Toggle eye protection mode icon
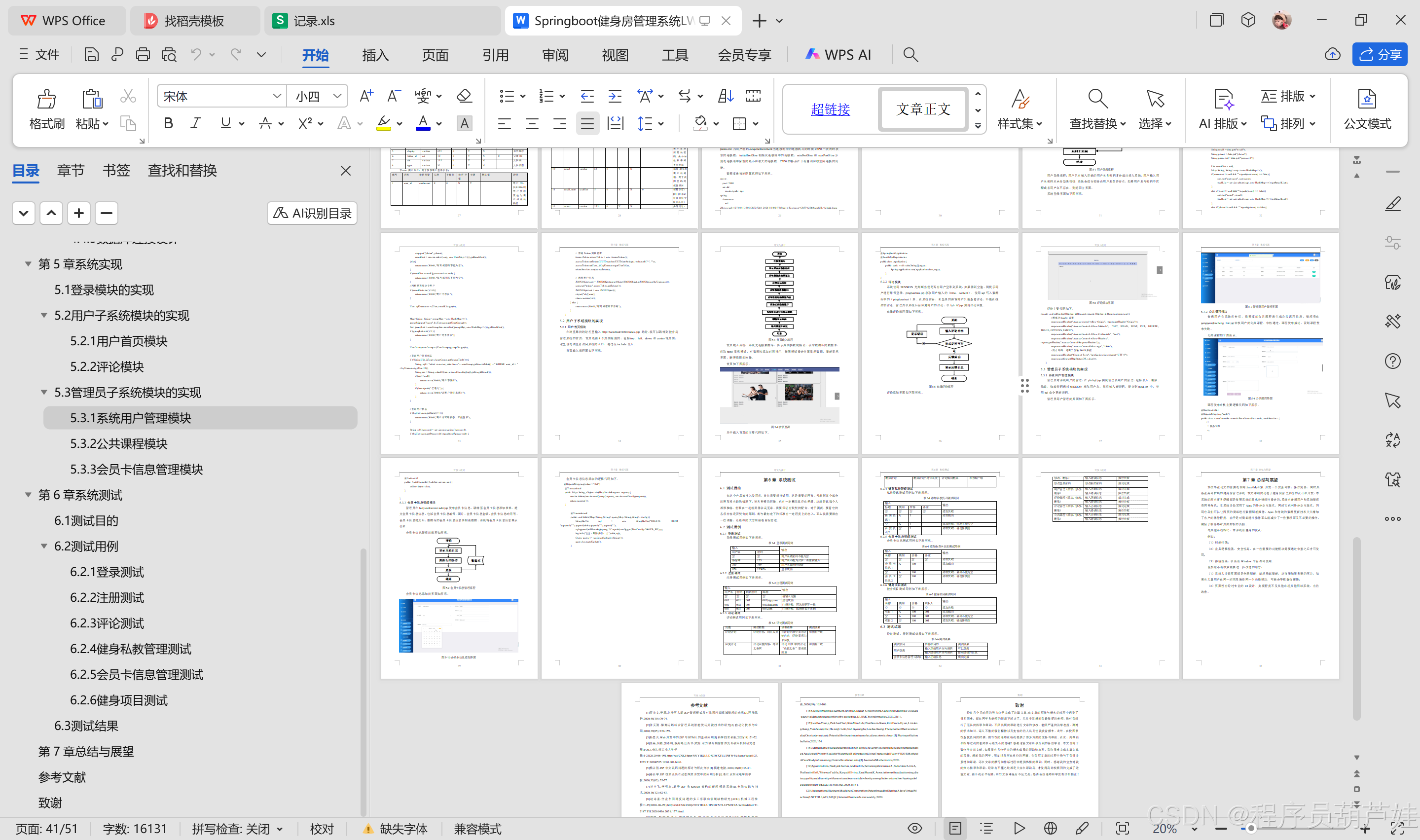This screenshot has width=1420, height=840. 914,829
